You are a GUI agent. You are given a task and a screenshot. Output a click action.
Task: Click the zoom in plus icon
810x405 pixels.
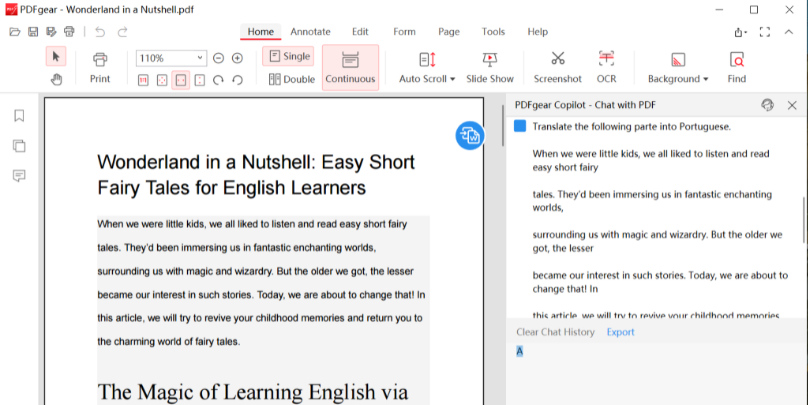[x=237, y=58]
